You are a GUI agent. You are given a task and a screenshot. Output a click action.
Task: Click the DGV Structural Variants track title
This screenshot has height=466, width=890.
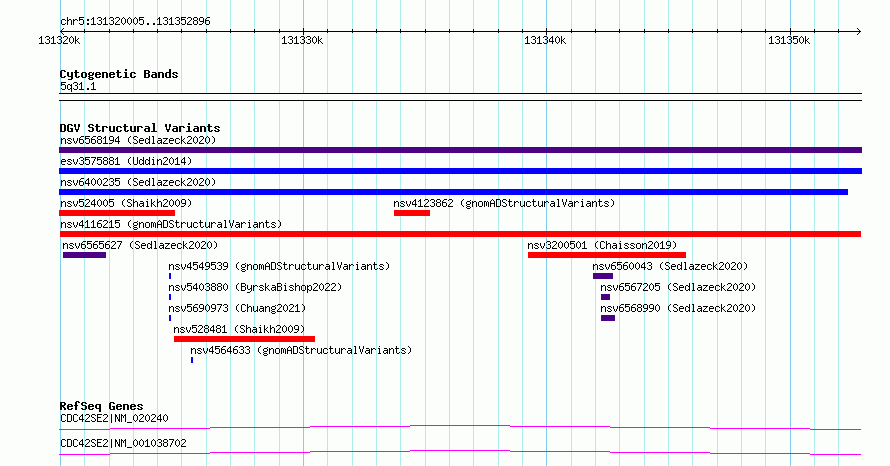pos(140,128)
